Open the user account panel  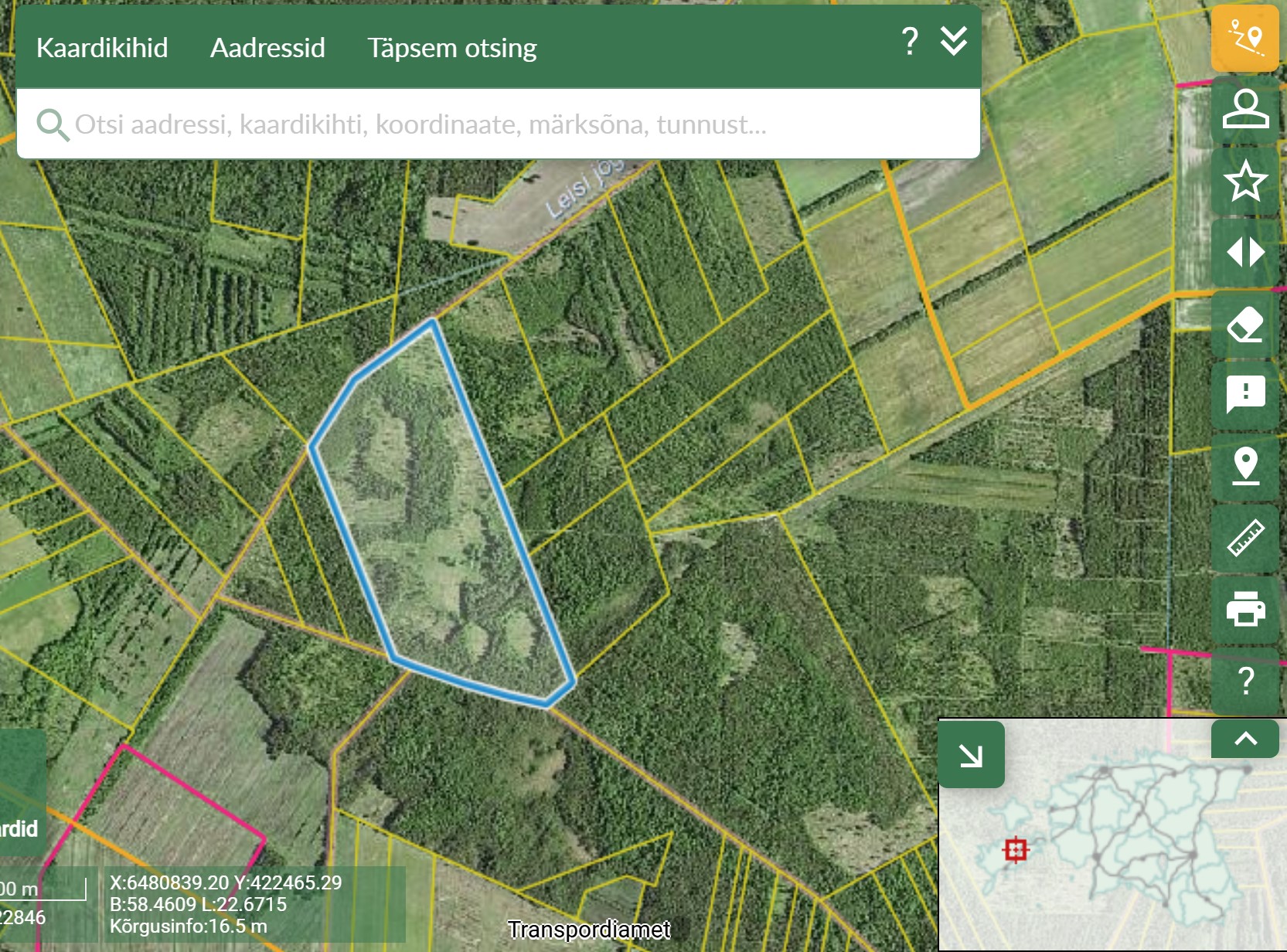click(1244, 109)
